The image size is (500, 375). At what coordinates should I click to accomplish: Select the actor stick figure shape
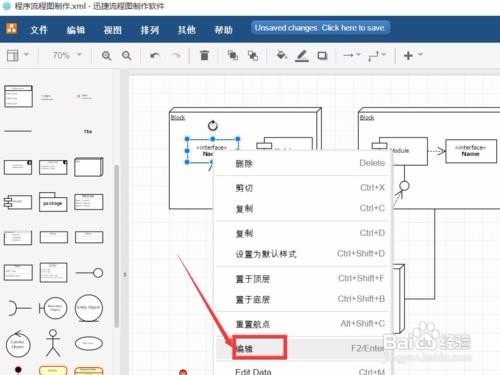53,343
